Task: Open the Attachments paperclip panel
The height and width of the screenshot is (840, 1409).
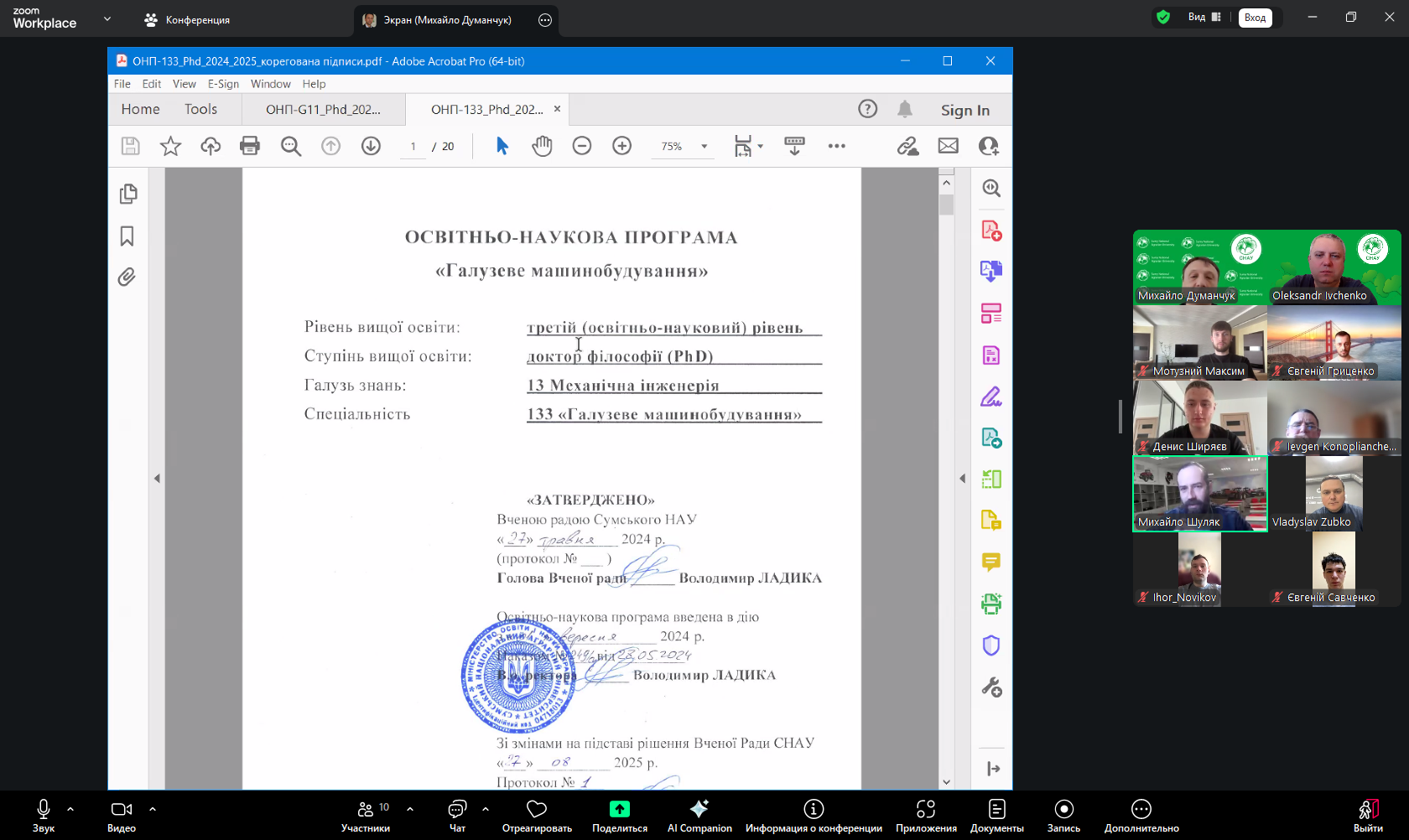Action: coord(127,277)
